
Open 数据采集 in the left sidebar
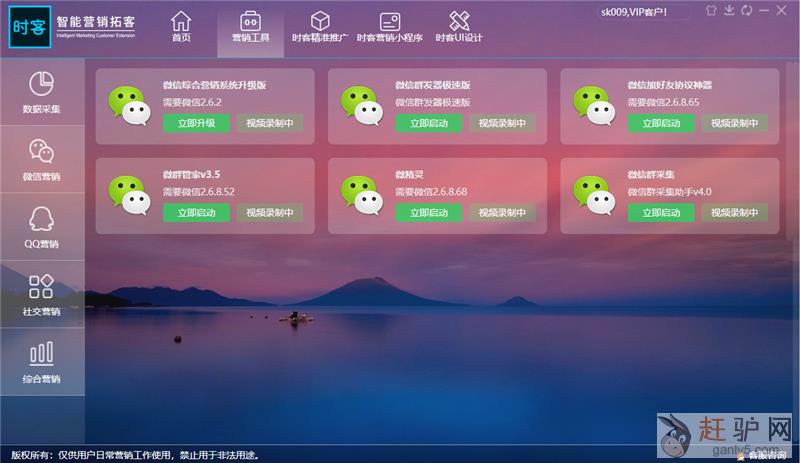pos(42,92)
